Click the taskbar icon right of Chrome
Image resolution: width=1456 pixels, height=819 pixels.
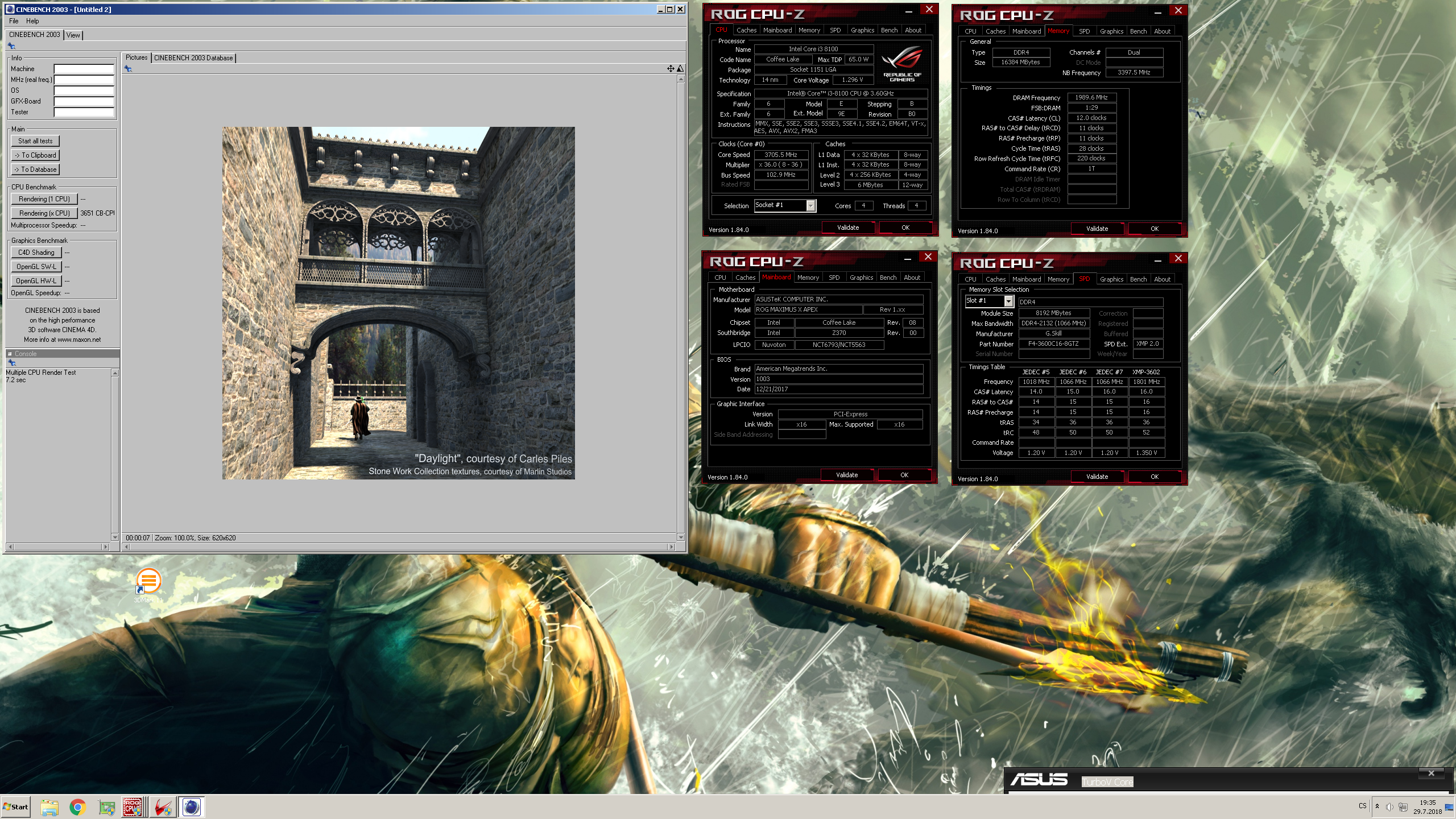pos(106,807)
